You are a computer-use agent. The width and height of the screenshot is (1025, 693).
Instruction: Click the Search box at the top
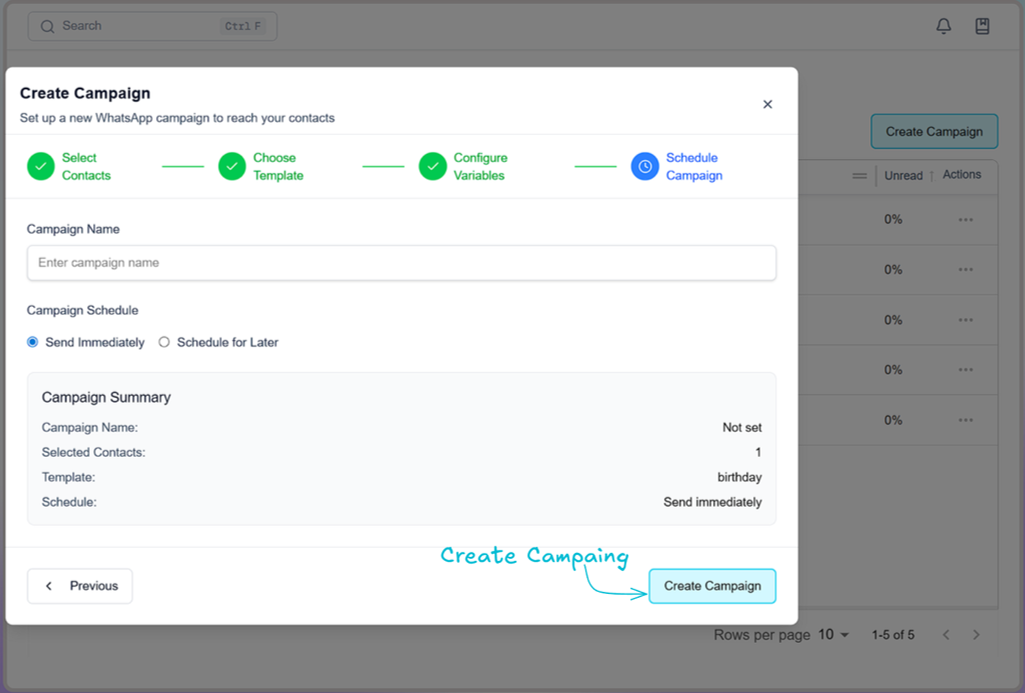[x=152, y=26]
